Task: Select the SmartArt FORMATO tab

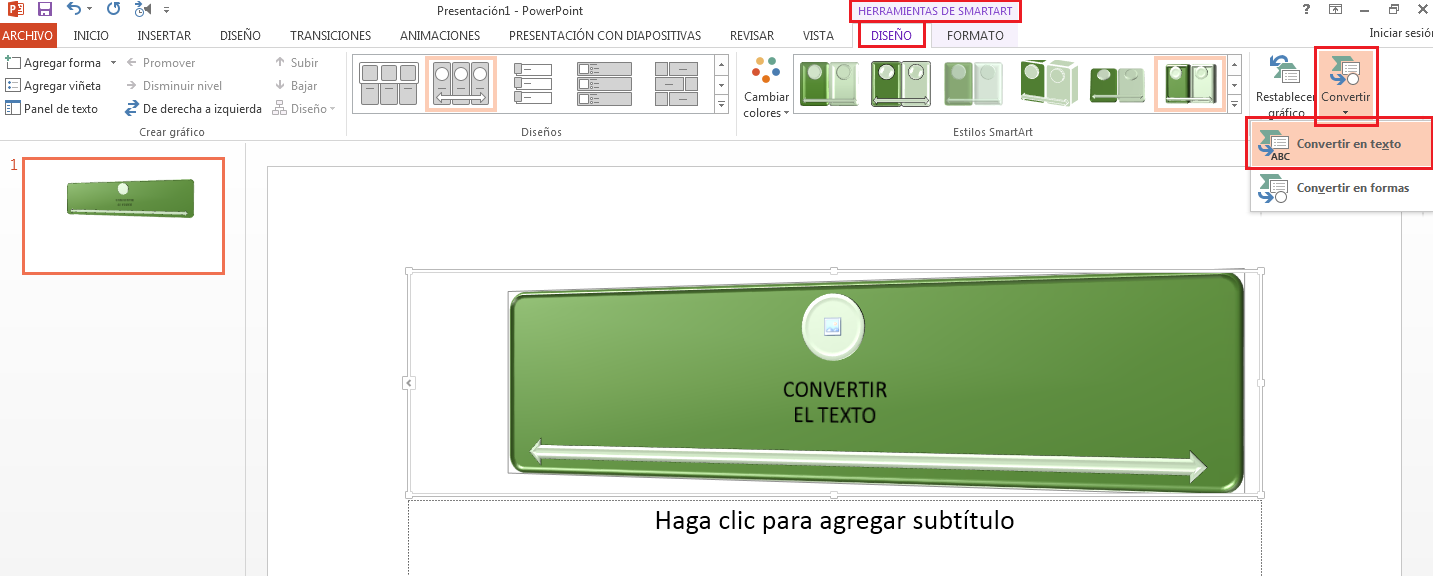Action: [975, 36]
